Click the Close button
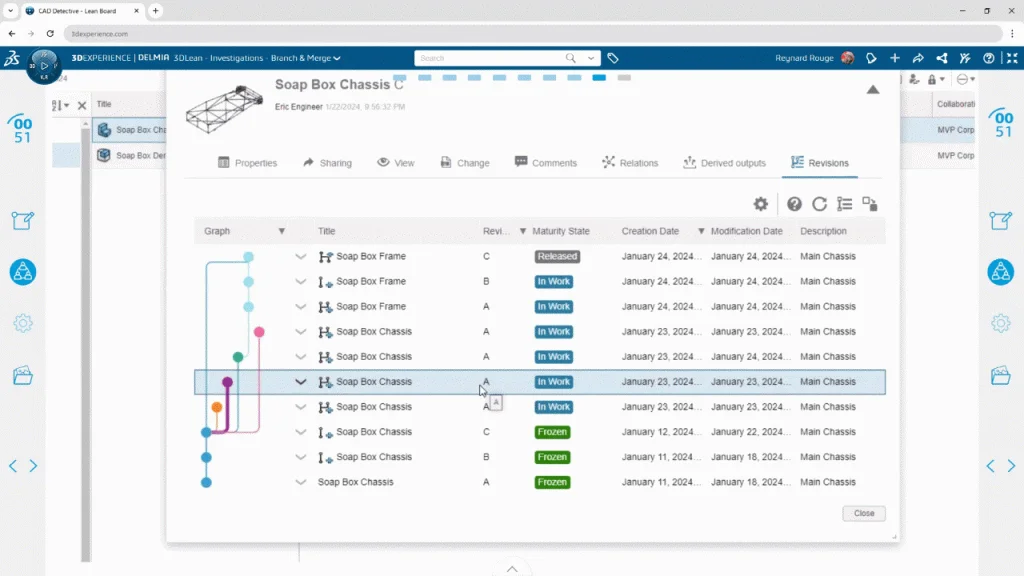The image size is (1024, 576). point(864,513)
